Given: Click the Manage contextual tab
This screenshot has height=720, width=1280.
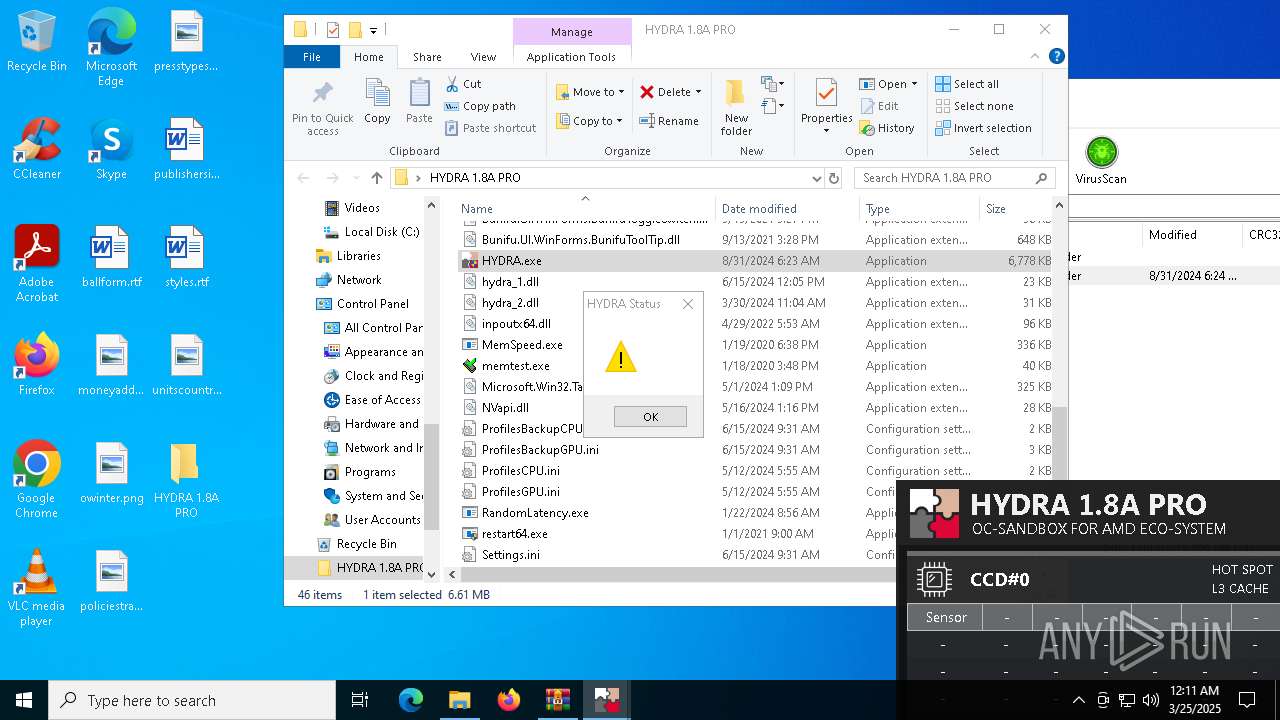Looking at the screenshot, I should (572, 32).
